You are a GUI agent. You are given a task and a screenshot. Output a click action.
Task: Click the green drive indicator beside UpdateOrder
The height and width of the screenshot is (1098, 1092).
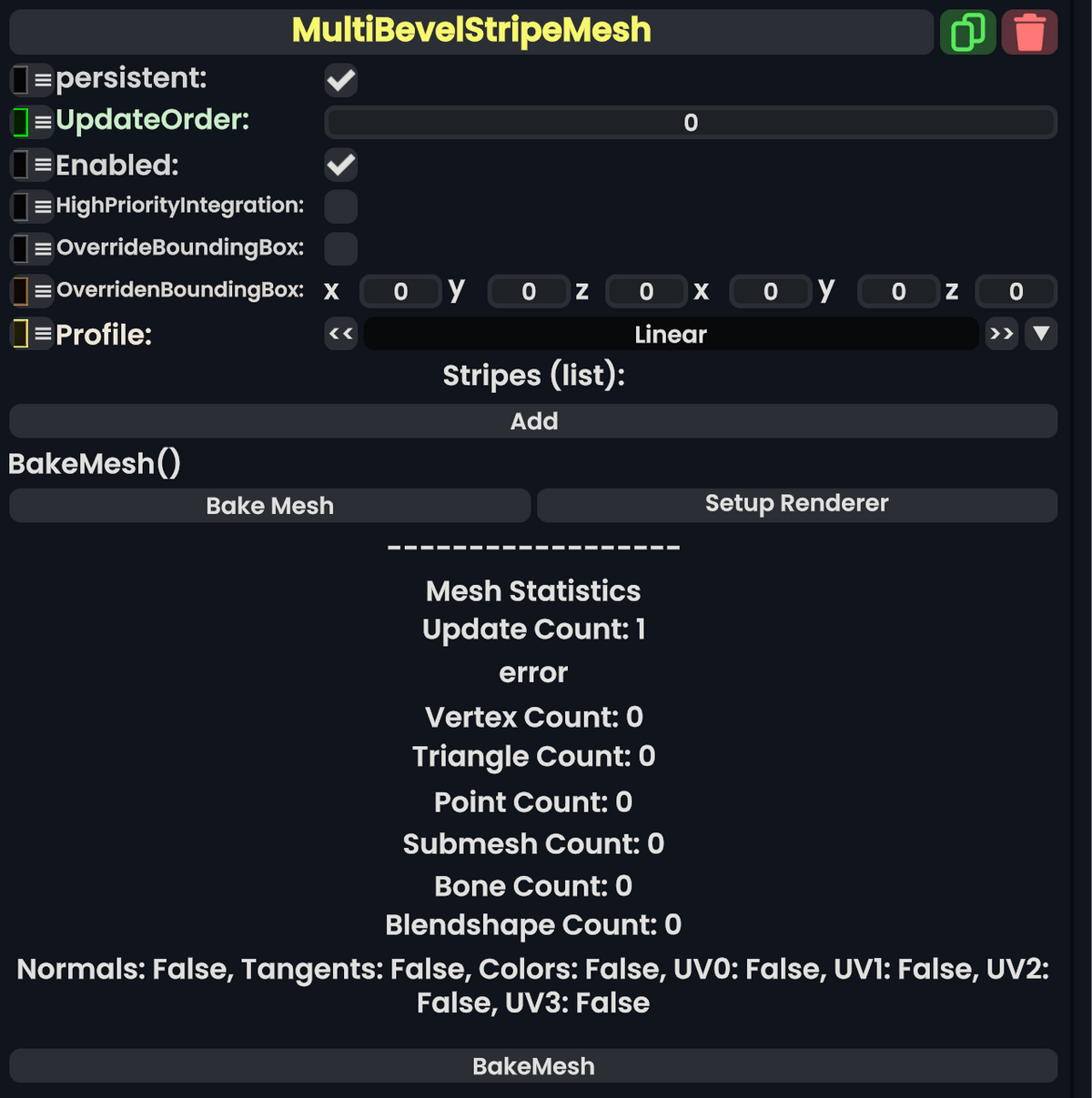19,120
